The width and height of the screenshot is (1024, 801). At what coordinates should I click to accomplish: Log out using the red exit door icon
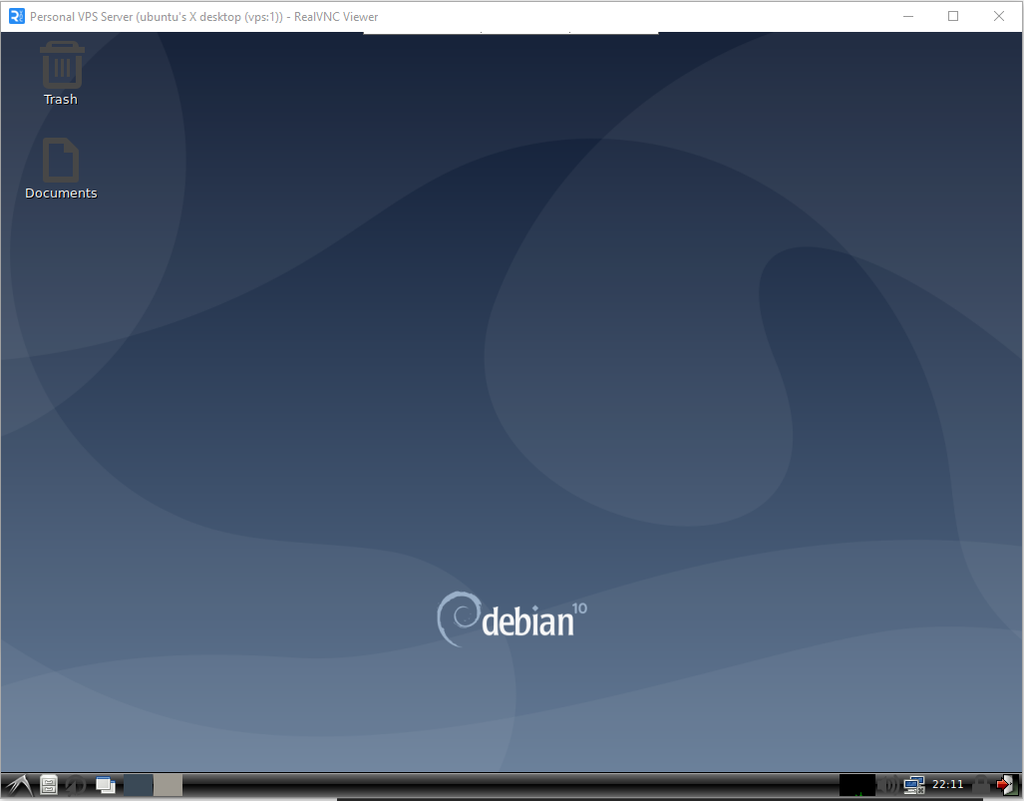1007,785
